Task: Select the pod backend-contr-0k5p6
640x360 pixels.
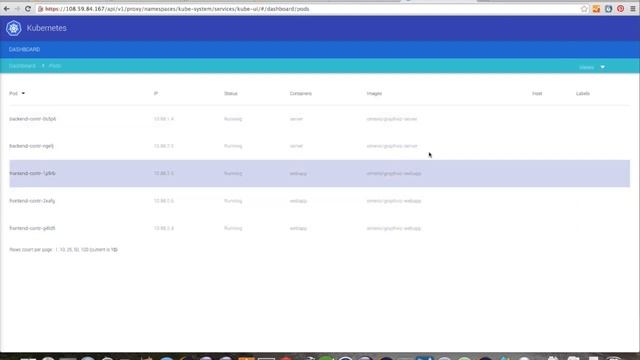Action: (x=33, y=119)
